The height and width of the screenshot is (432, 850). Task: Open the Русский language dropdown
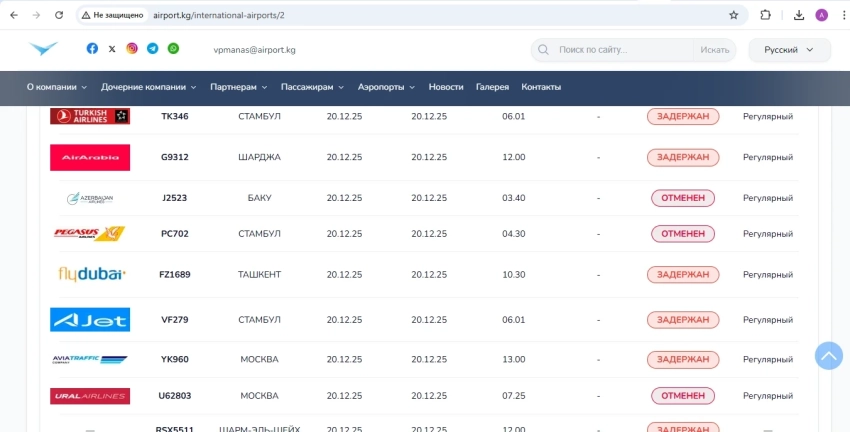pyautogui.click(x=789, y=50)
